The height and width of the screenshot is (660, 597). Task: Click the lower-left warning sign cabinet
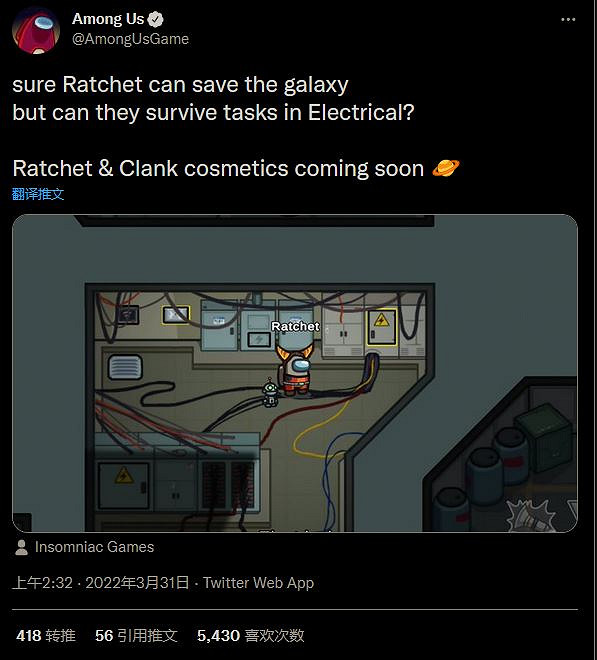[x=124, y=485]
